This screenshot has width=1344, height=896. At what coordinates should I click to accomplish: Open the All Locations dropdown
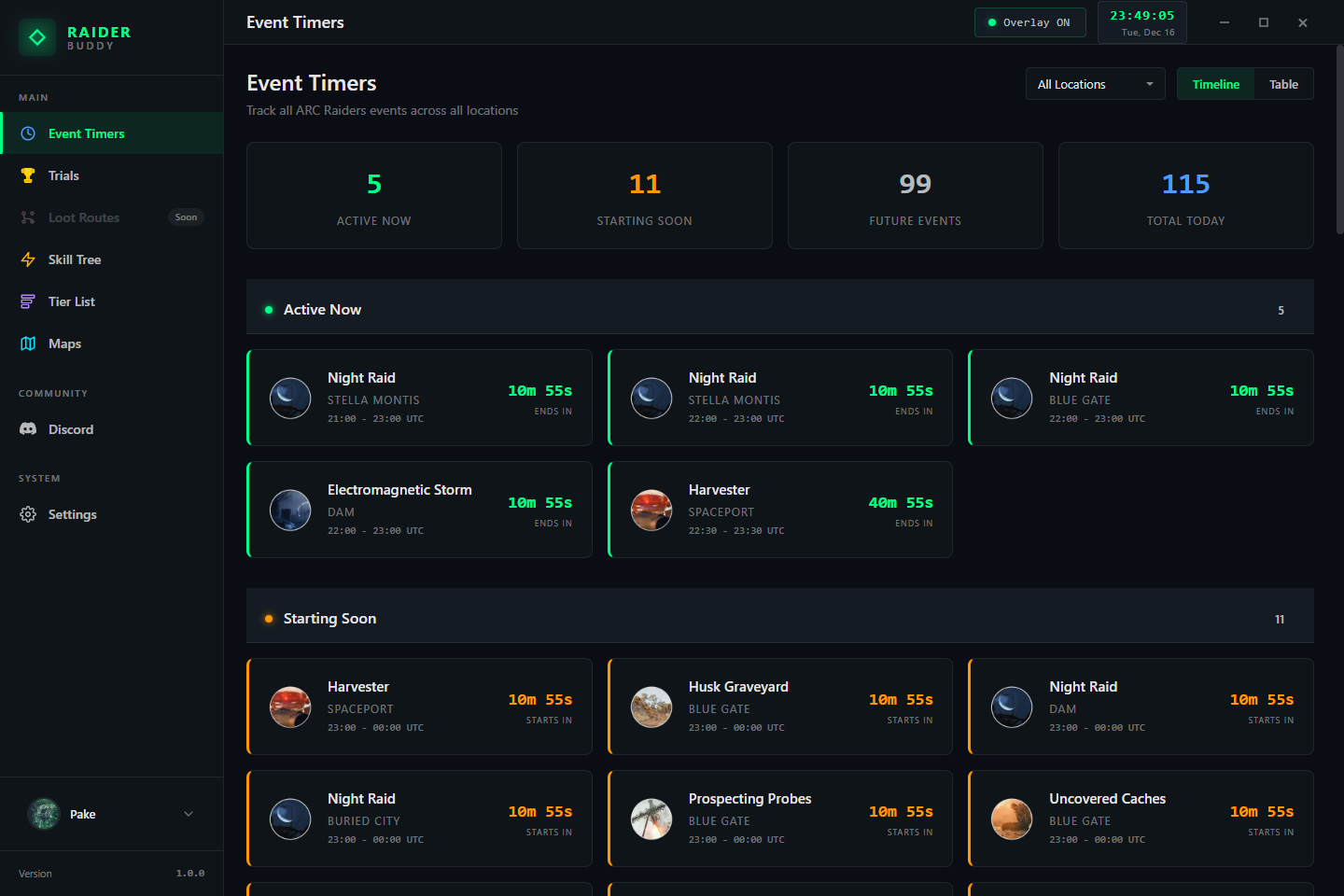tap(1095, 84)
